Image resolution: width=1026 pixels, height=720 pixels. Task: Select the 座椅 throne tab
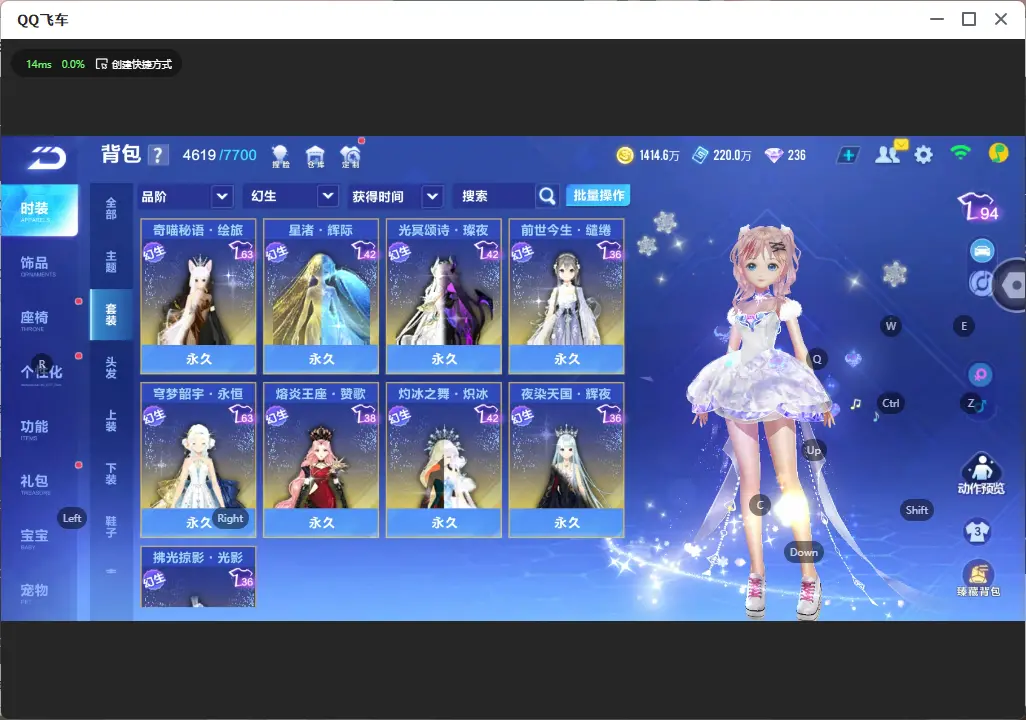38,319
